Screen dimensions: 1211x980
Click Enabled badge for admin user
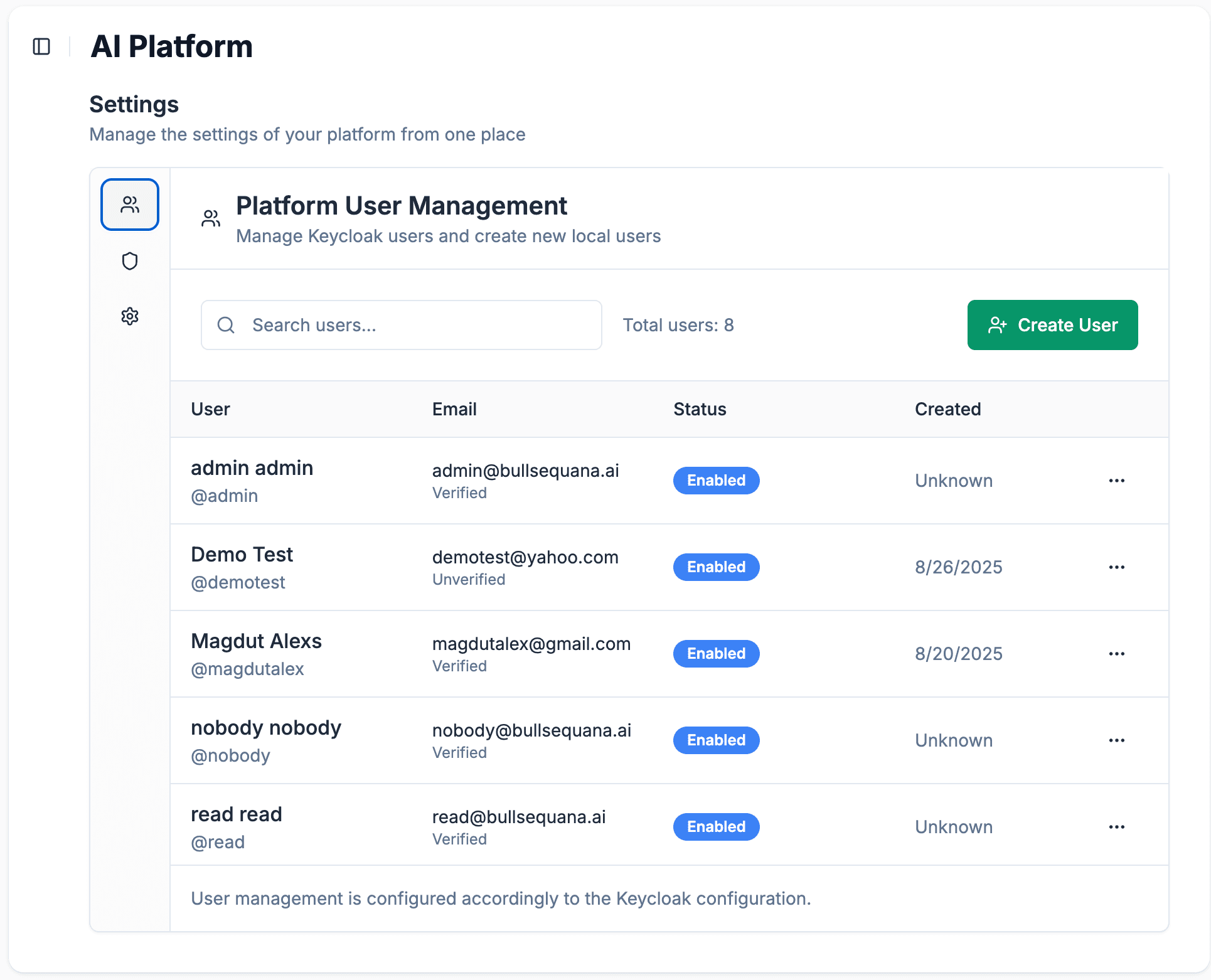[716, 481]
